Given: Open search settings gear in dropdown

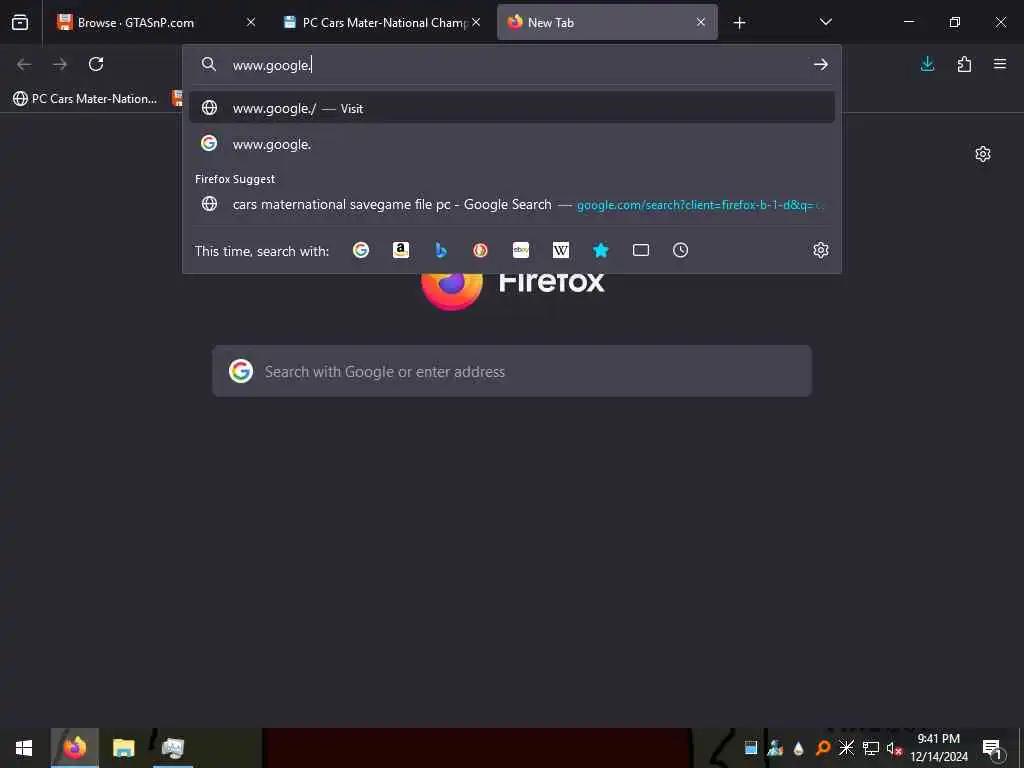Looking at the screenshot, I should tap(821, 250).
